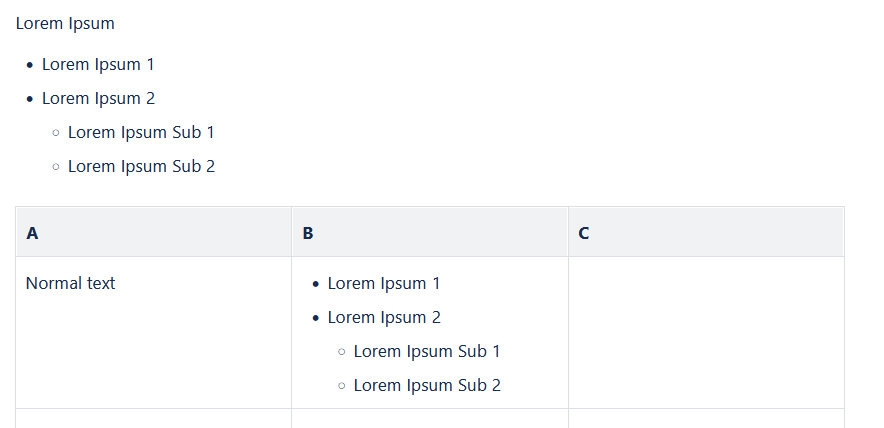The image size is (884, 428).
Task: Click the "Lorem Ipsum" paragraph above the lists
Action: pos(65,24)
